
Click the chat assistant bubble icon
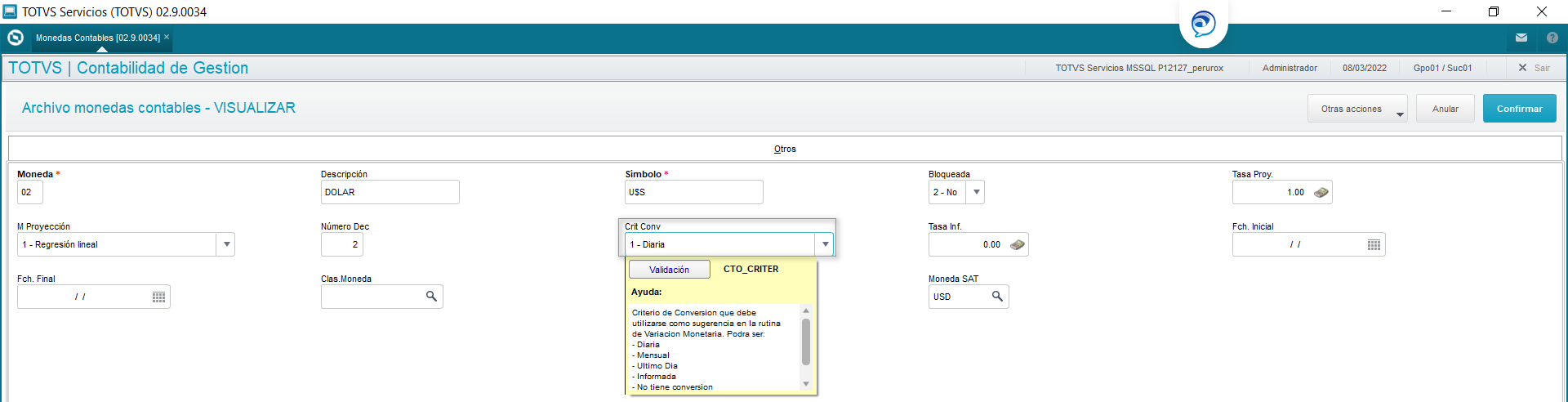[1203, 23]
